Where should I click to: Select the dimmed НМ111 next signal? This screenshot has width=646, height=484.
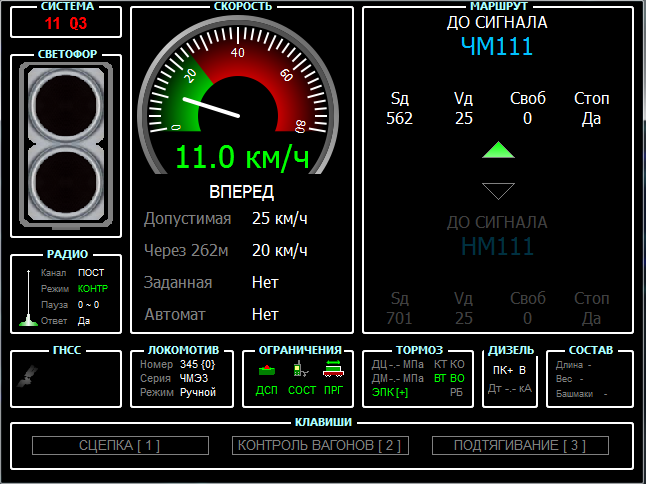[497, 246]
